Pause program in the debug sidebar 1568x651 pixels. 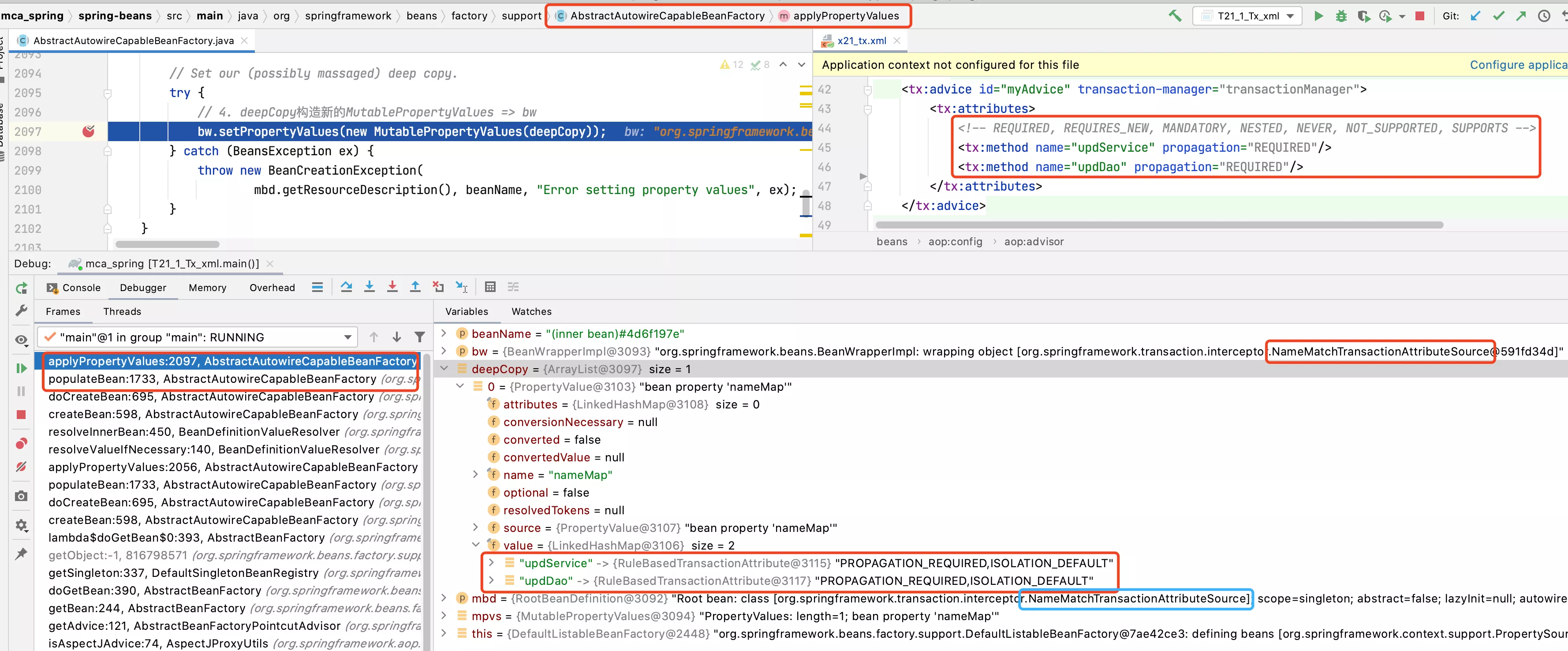coord(21,391)
